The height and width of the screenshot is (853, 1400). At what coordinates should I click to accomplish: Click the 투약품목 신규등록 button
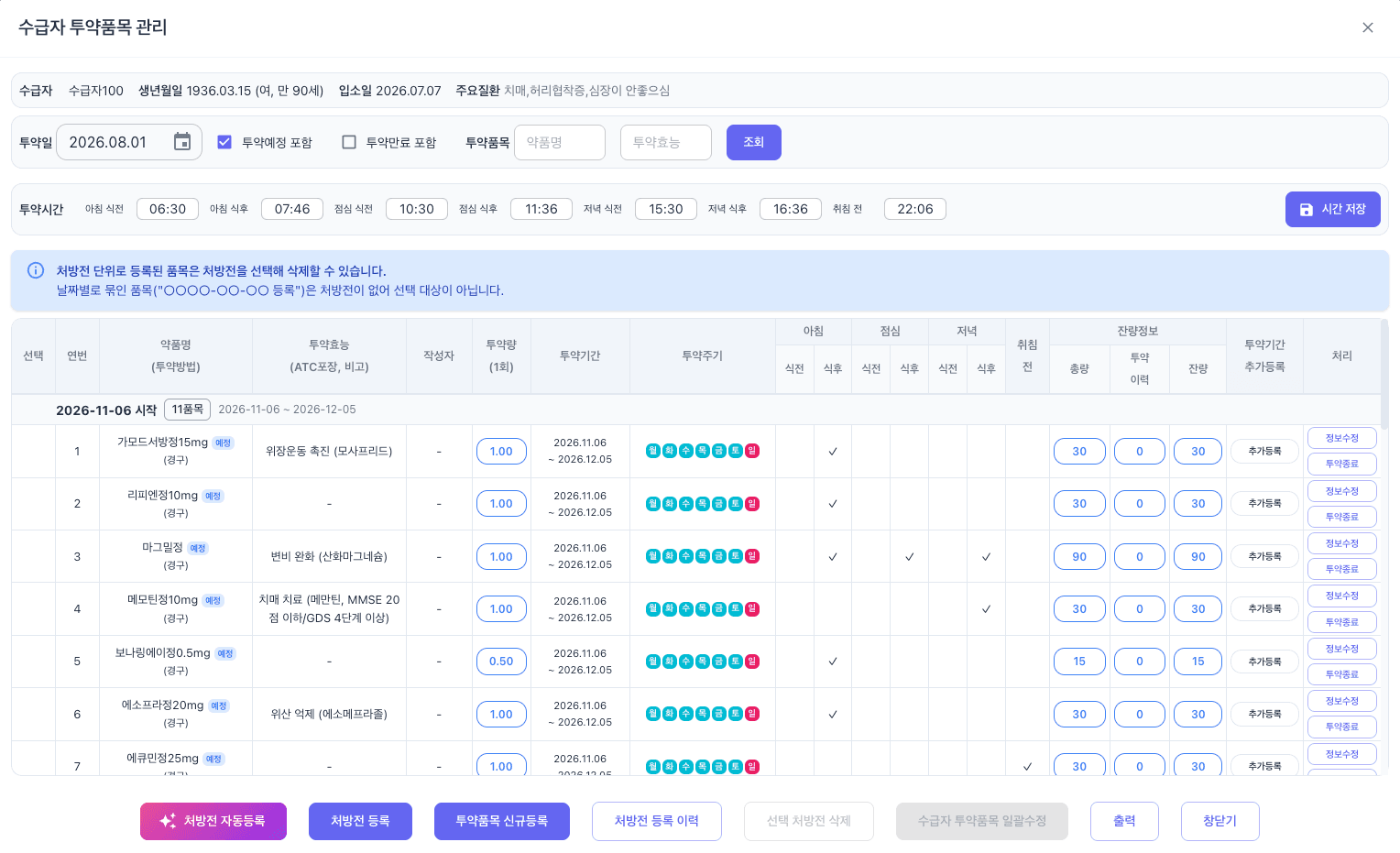point(502,821)
